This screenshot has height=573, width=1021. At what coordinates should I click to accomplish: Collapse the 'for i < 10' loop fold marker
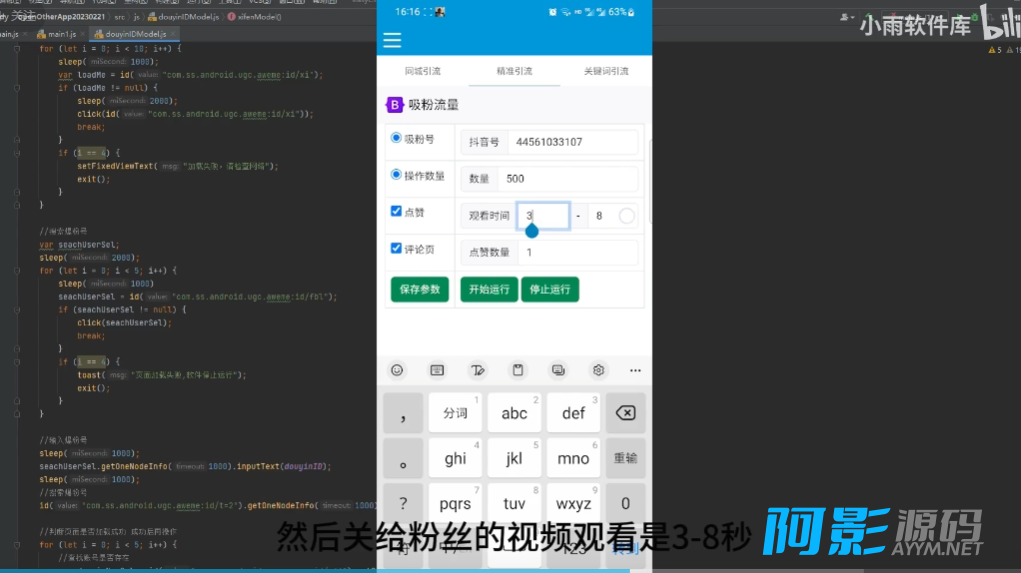tap(17, 49)
